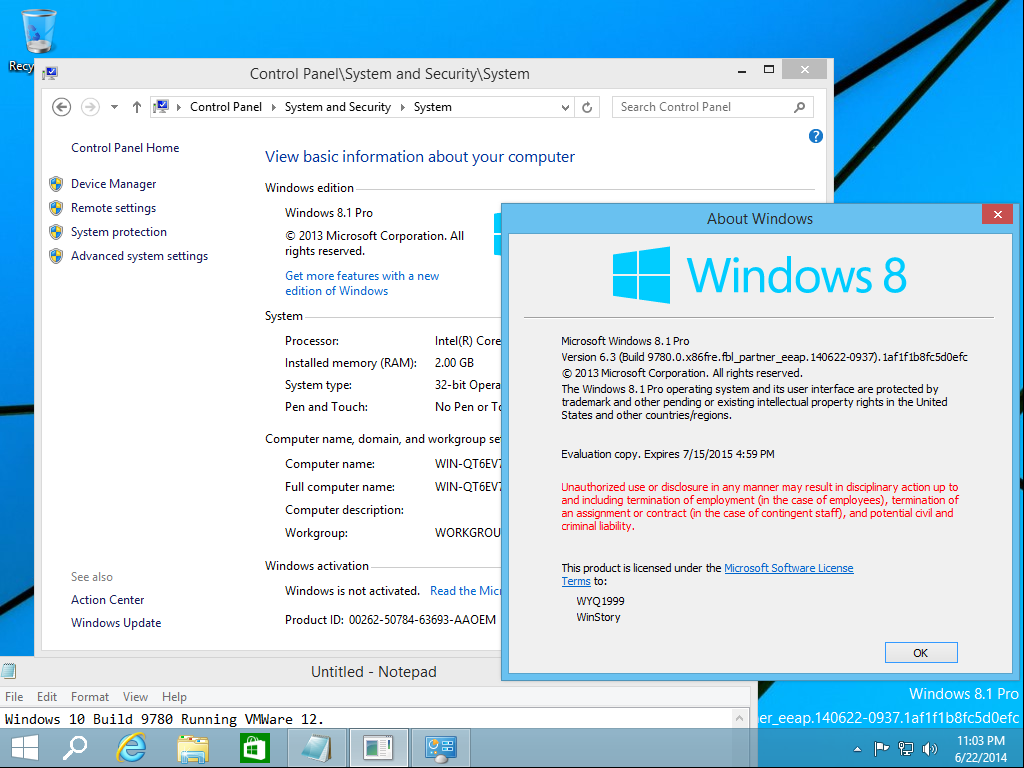
Task: Open the Notepad Edit menu
Action: point(46,697)
